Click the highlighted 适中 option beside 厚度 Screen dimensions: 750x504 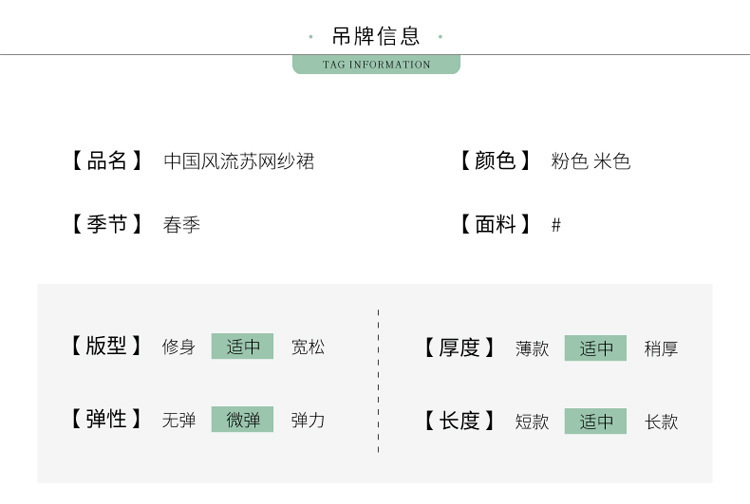coord(596,348)
